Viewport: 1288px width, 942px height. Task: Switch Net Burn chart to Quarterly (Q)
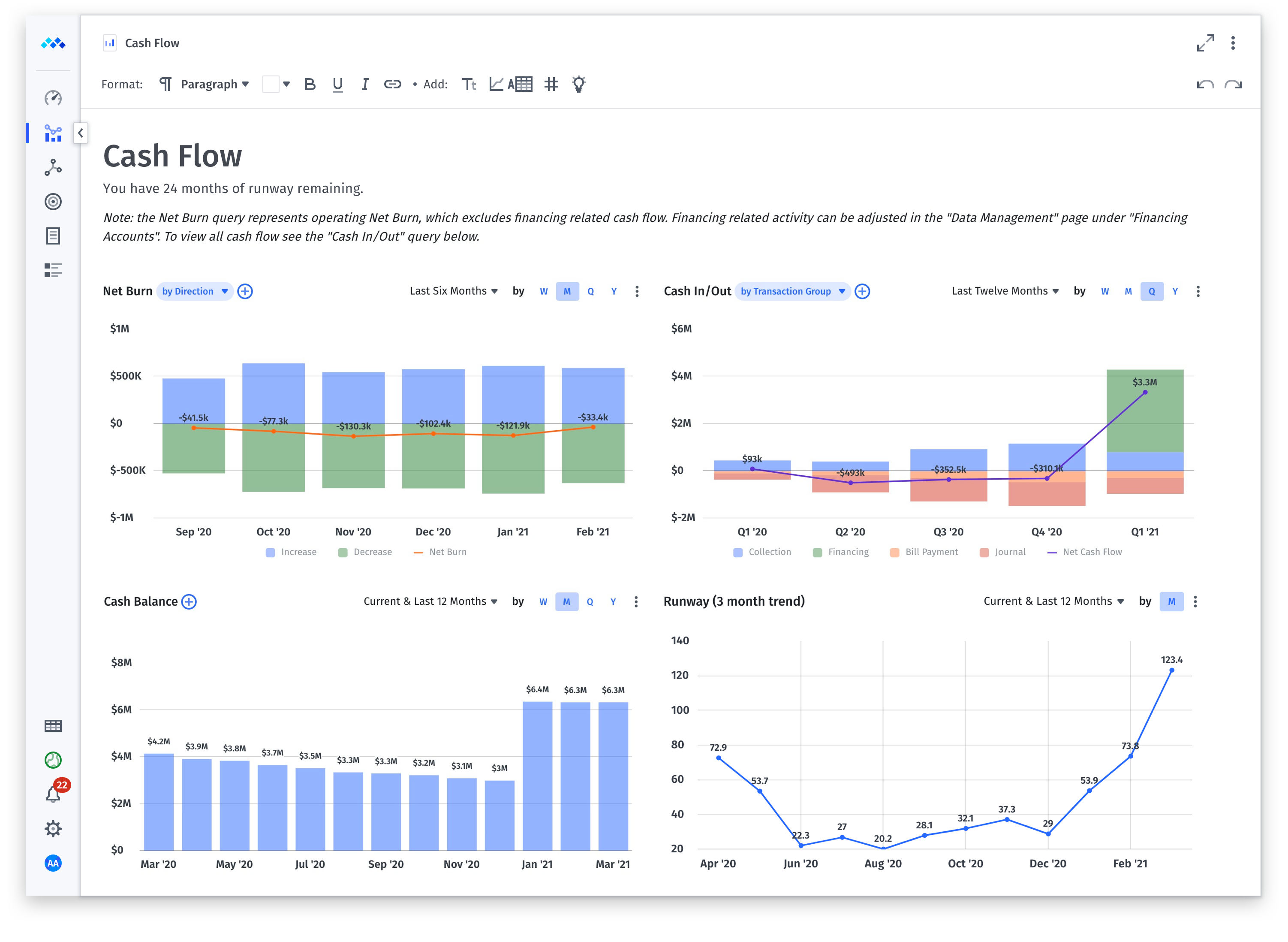590,291
